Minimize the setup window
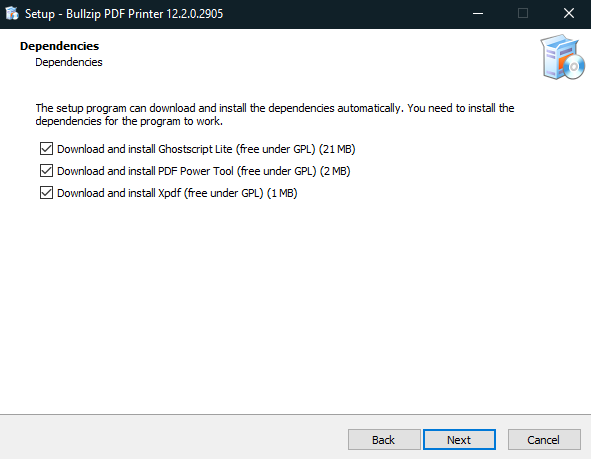This screenshot has height=459, width=591. tap(478, 14)
